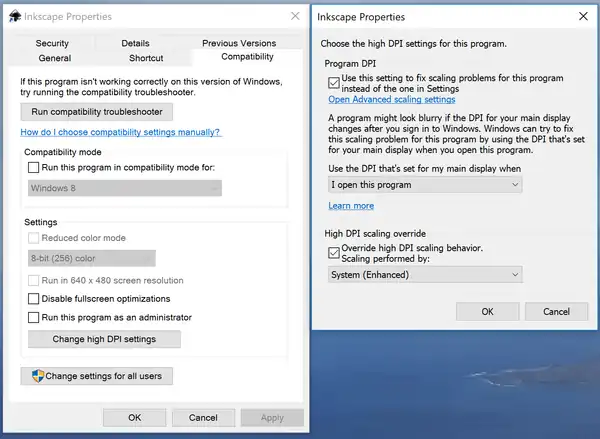Open Advanced scaling settings link
The width and height of the screenshot is (600, 439).
(391, 99)
